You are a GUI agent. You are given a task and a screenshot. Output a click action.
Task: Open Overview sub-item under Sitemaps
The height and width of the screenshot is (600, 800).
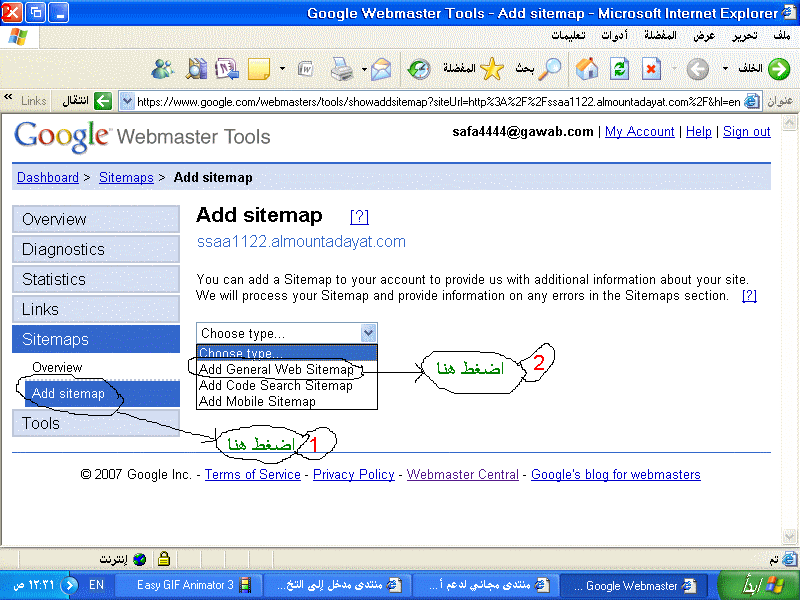tap(57, 367)
